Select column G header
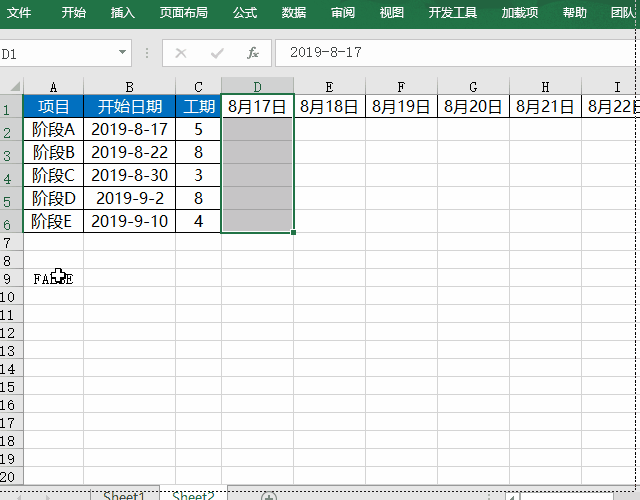 coord(473,87)
